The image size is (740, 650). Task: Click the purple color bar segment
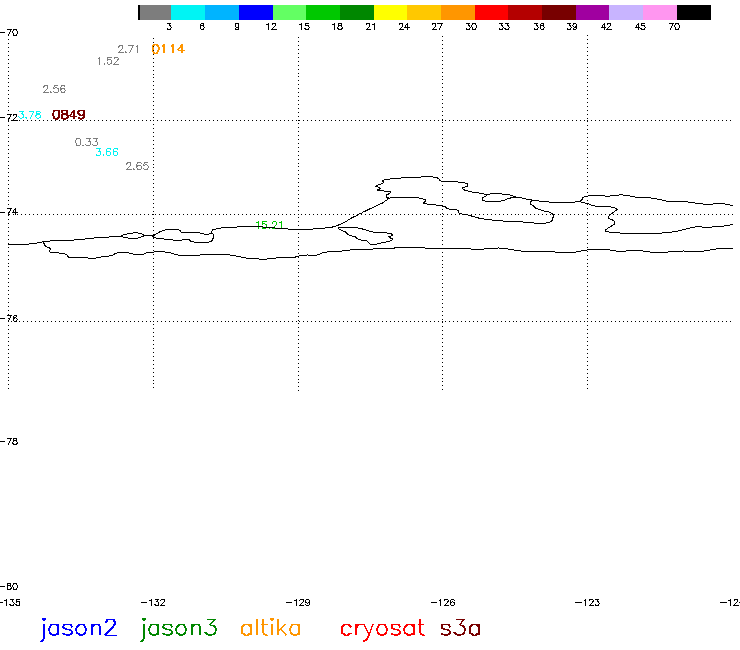(592, 12)
